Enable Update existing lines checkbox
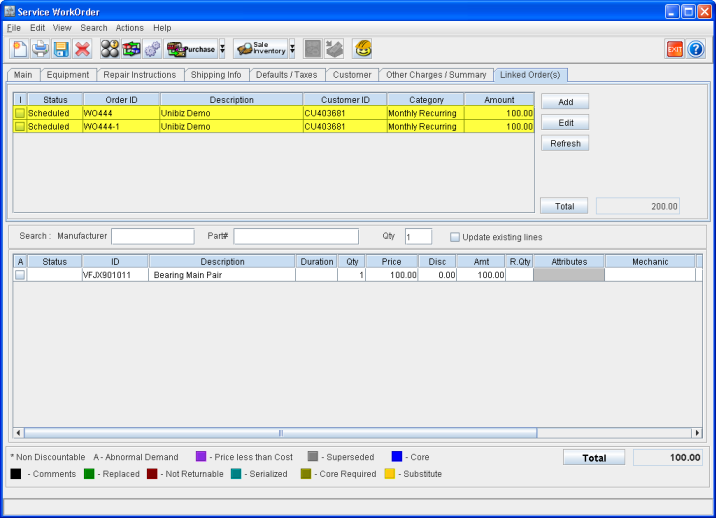 pos(455,237)
